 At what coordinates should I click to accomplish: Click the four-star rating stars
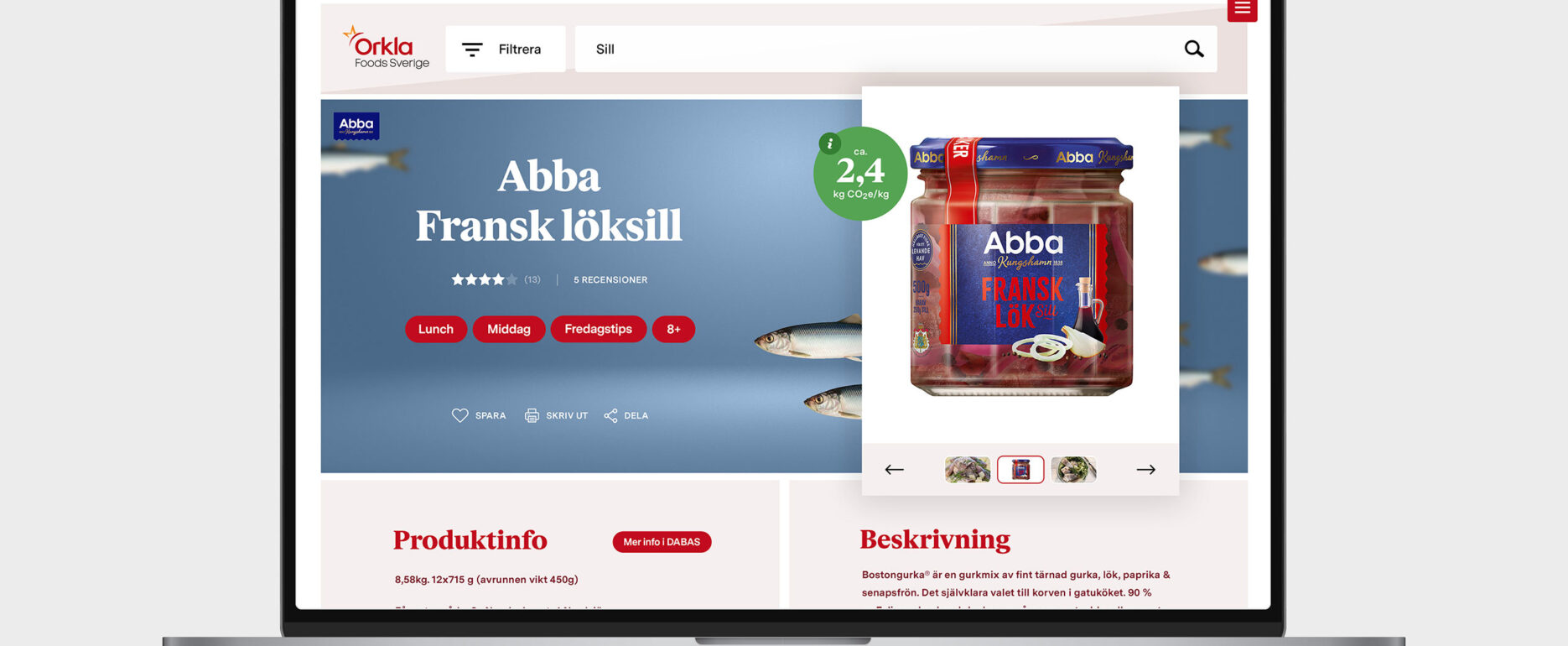coord(485,279)
